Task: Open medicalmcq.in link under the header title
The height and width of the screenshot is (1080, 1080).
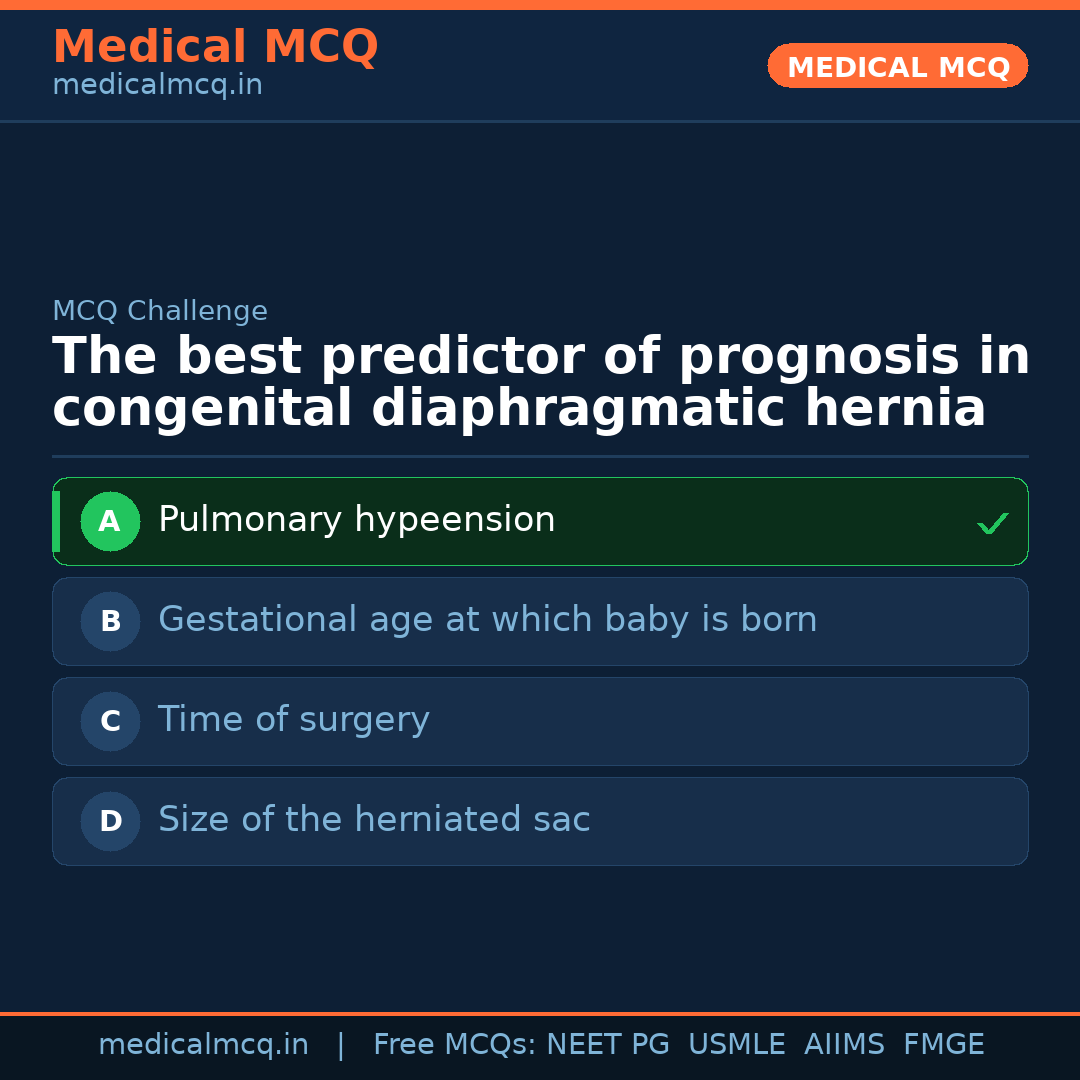Action: click(x=157, y=86)
